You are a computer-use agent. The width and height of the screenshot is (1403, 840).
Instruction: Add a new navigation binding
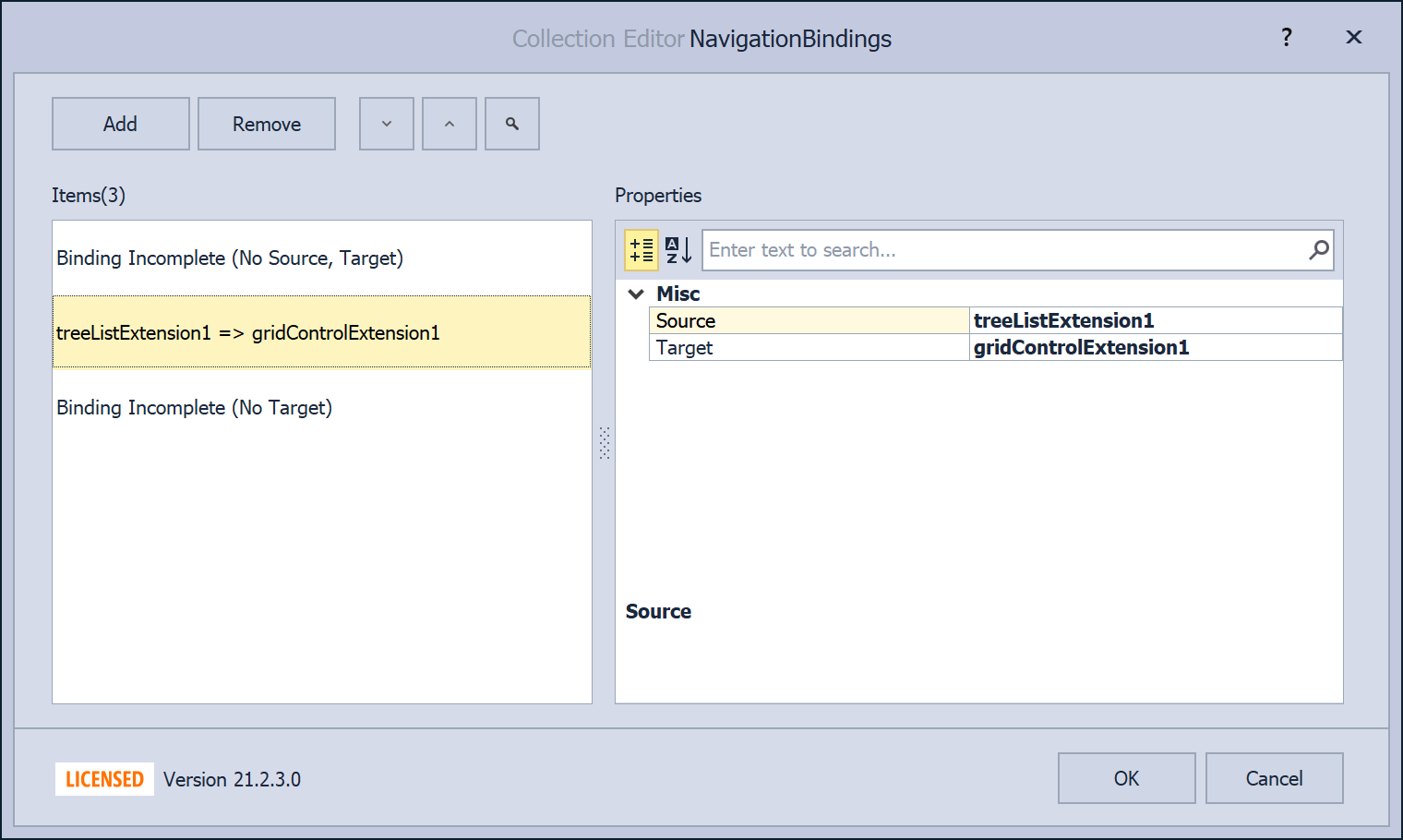121,124
